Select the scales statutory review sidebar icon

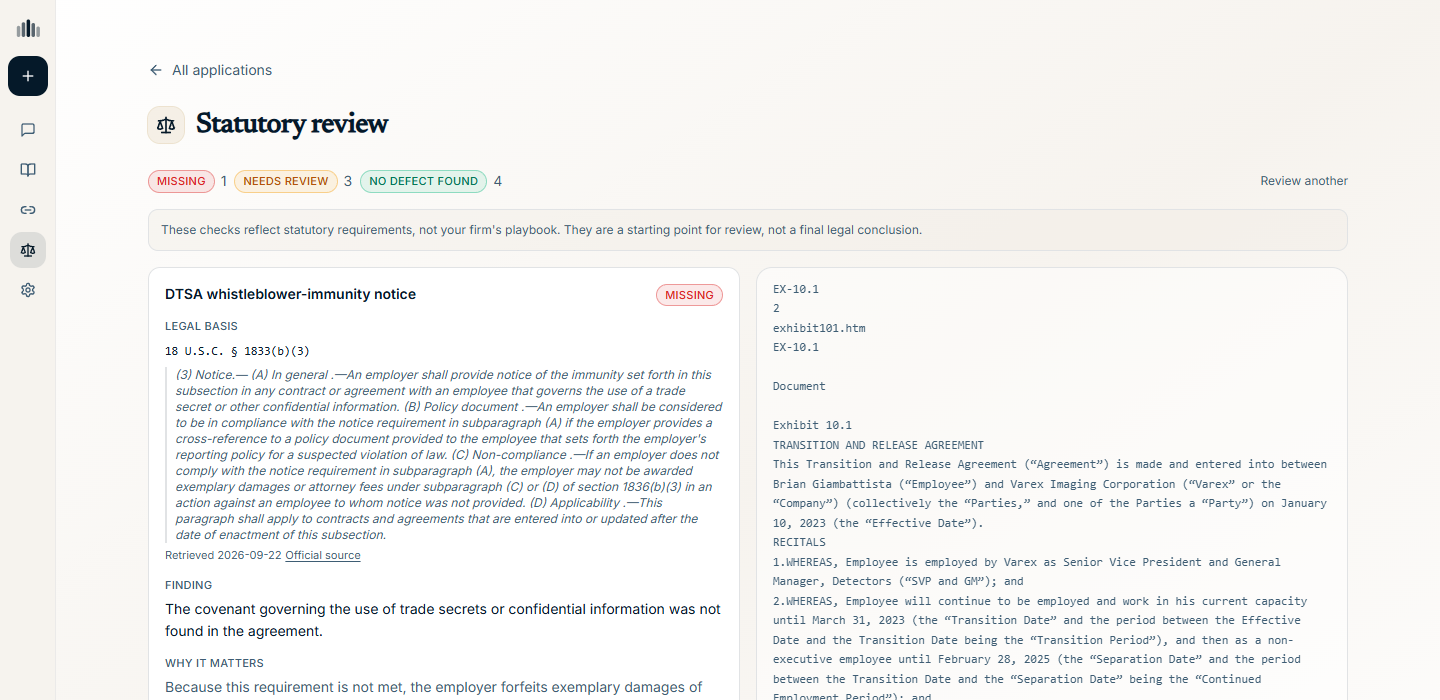pyautogui.click(x=28, y=250)
